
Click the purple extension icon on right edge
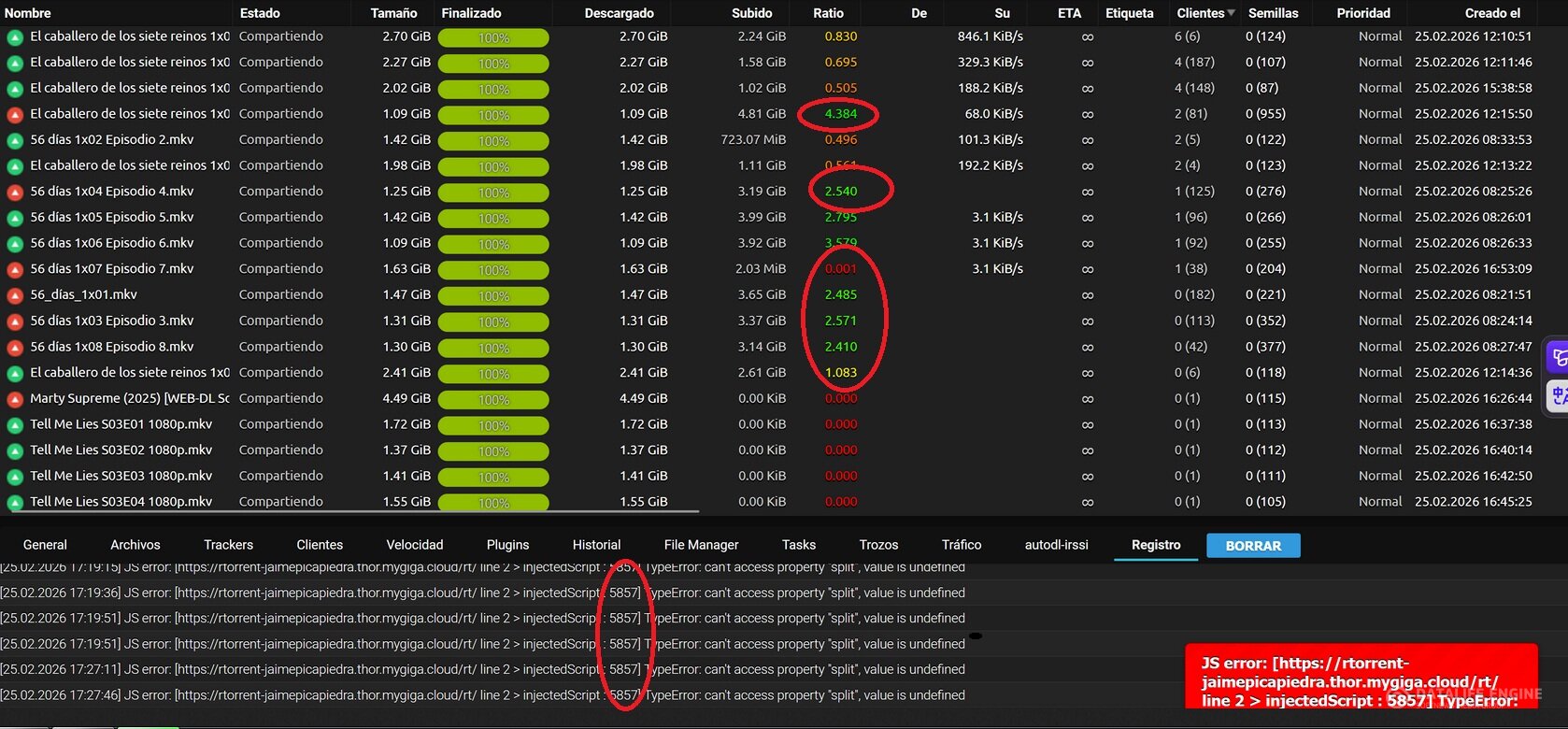[1558, 357]
